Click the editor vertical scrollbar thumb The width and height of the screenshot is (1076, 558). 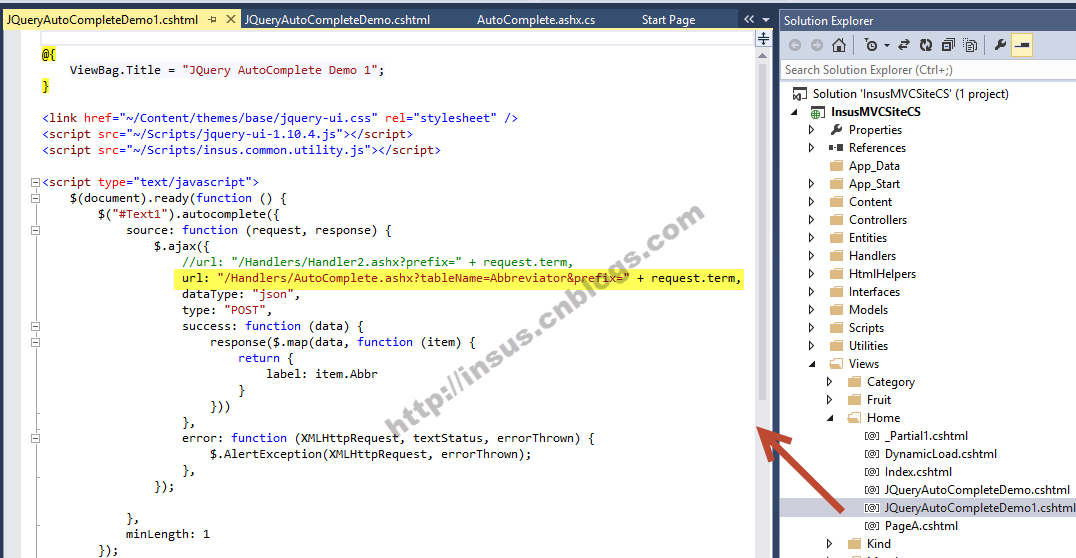pyautogui.click(x=762, y=231)
